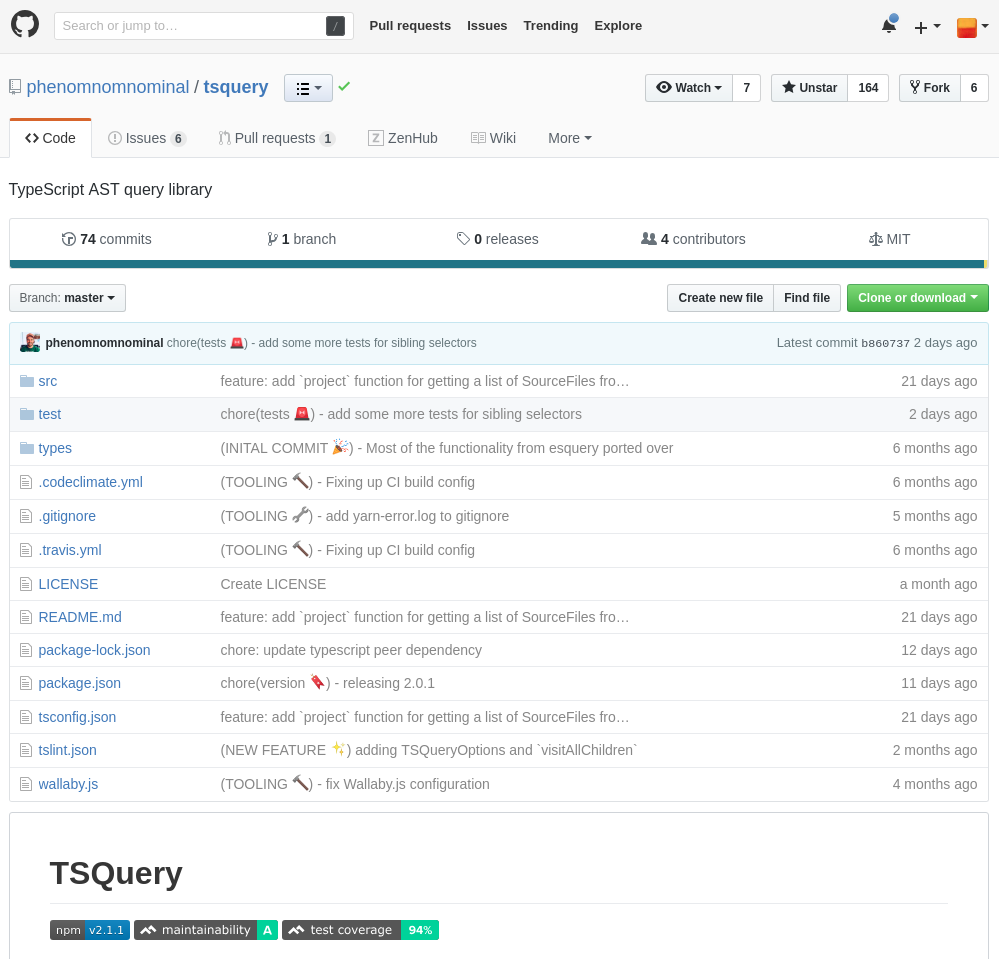Click the maintainability A badge

206,930
